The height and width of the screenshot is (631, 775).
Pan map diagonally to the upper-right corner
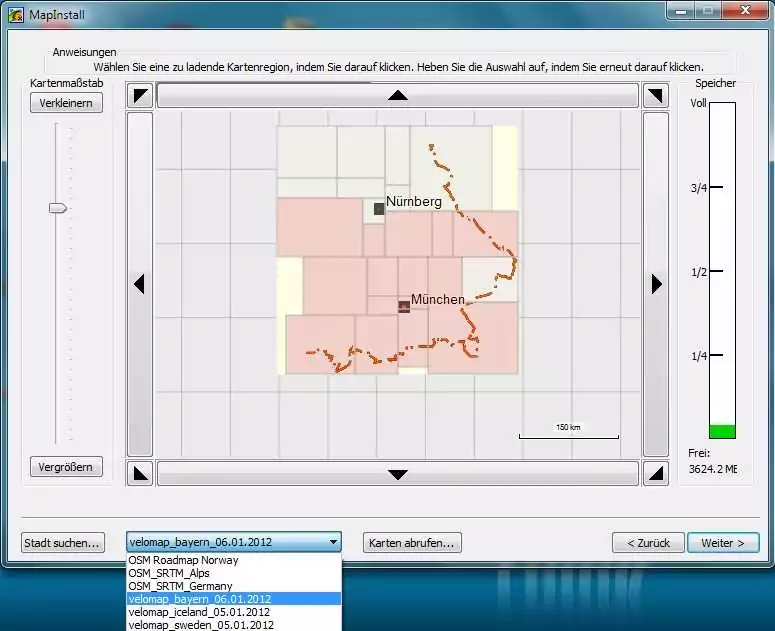[655, 95]
